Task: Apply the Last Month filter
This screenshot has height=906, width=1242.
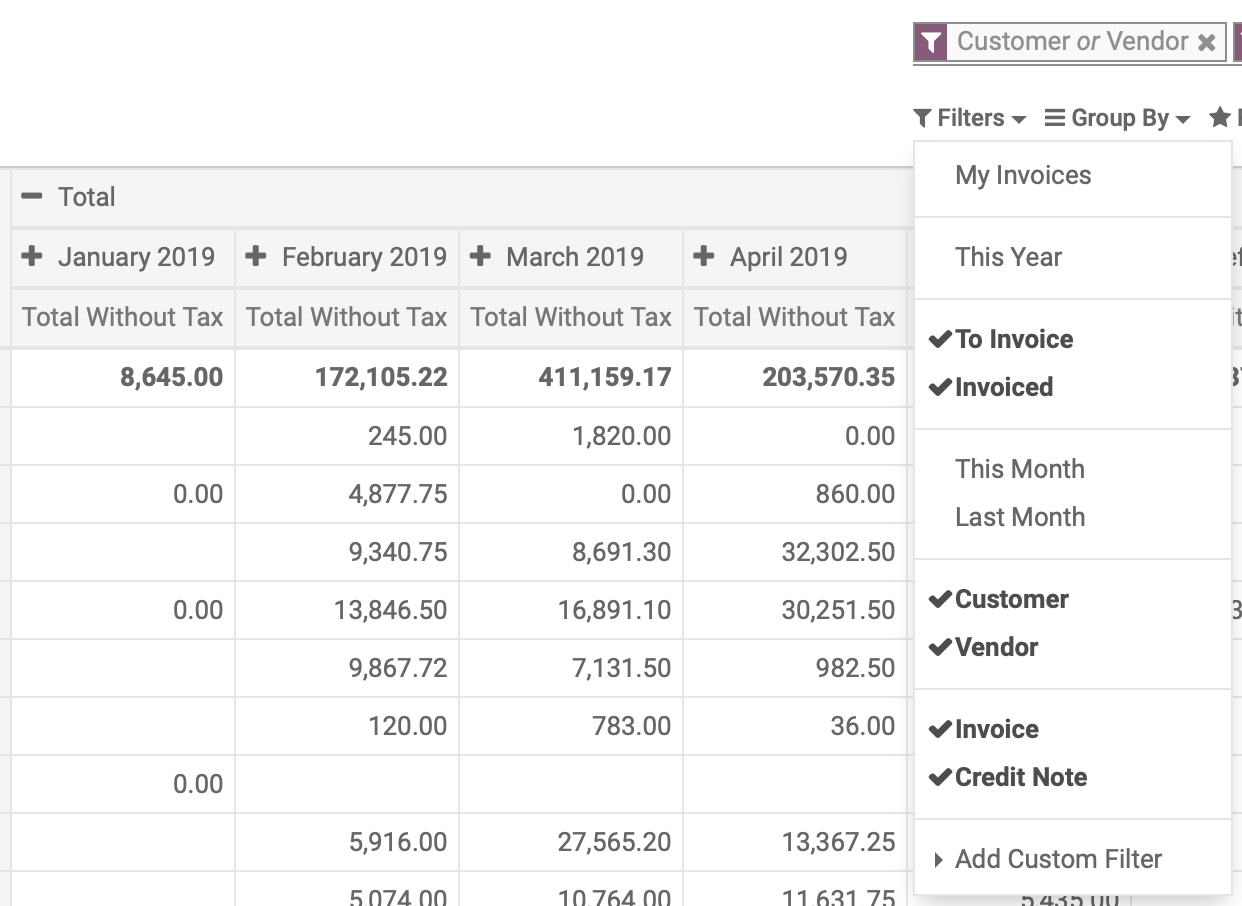Action: coord(1072,517)
